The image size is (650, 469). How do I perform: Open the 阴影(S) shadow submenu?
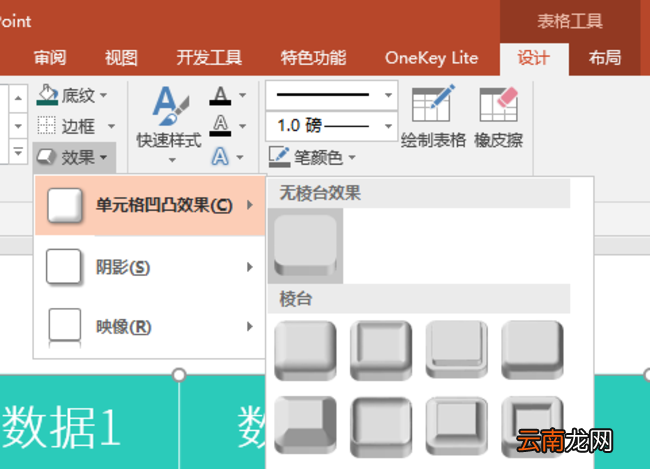[150, 267]
